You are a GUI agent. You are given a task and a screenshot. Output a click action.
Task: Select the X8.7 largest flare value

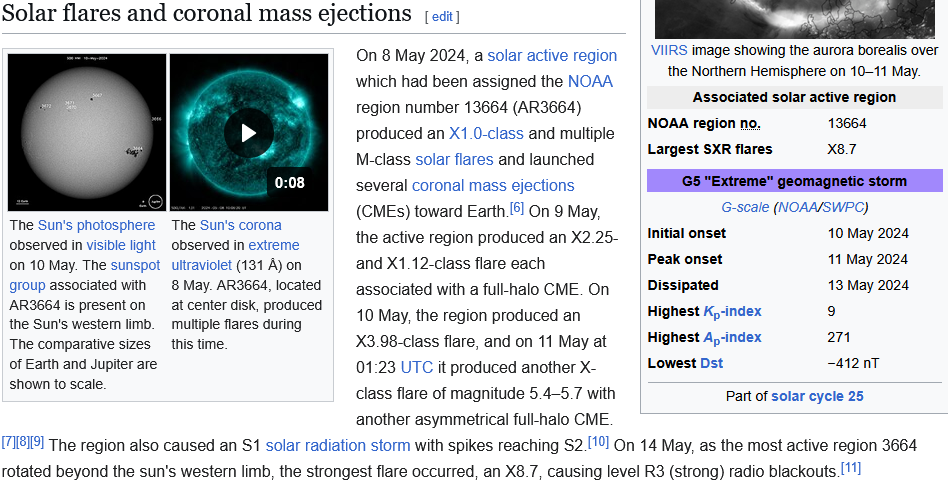coord(842,149)
